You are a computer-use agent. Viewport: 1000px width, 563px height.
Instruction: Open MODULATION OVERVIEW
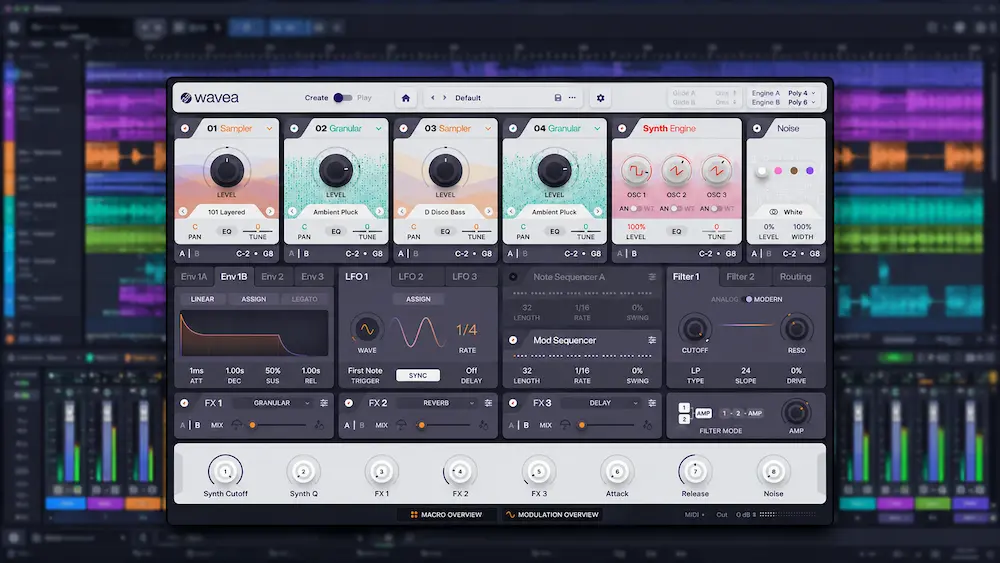(552, 515)
